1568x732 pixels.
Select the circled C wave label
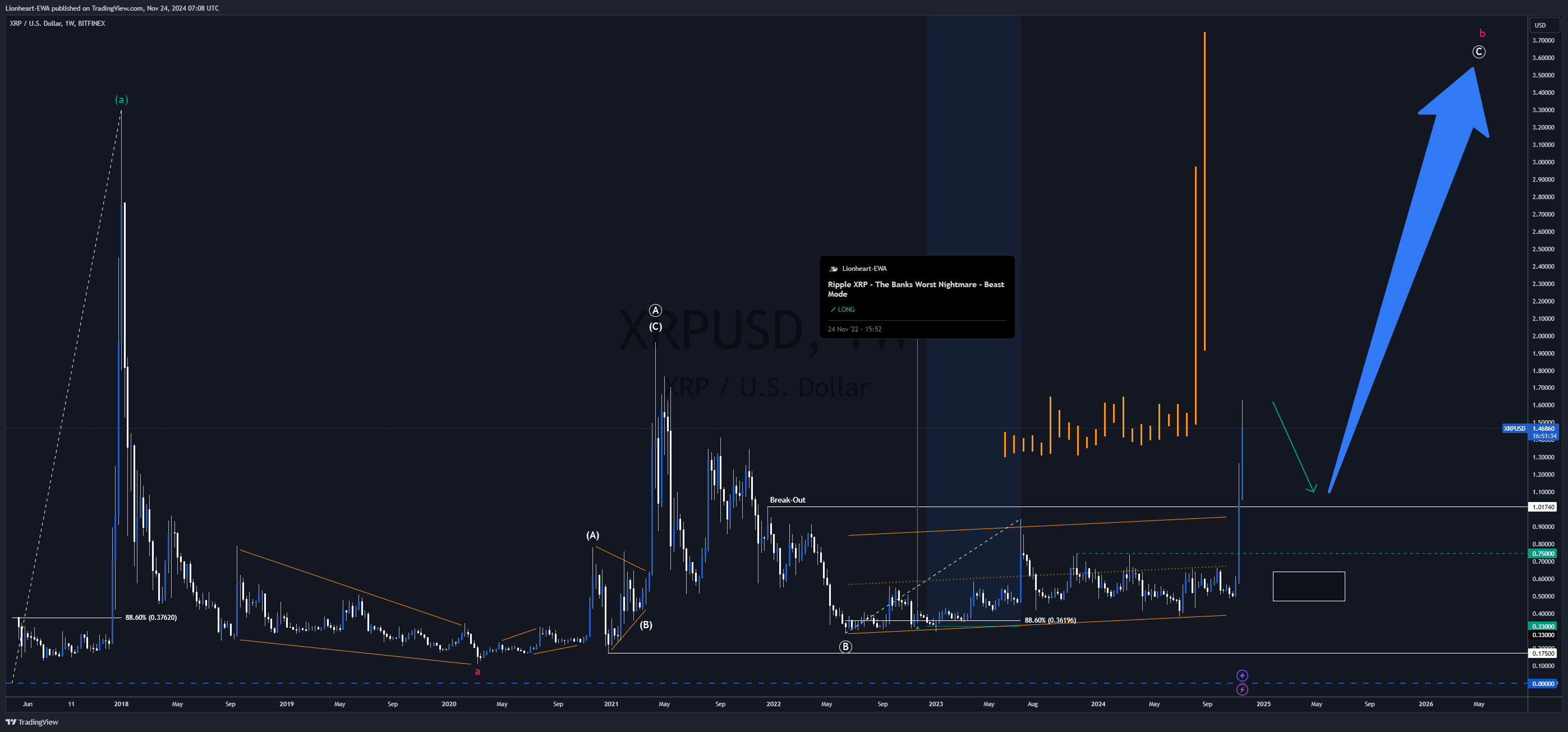click(x=1479, y=52)
